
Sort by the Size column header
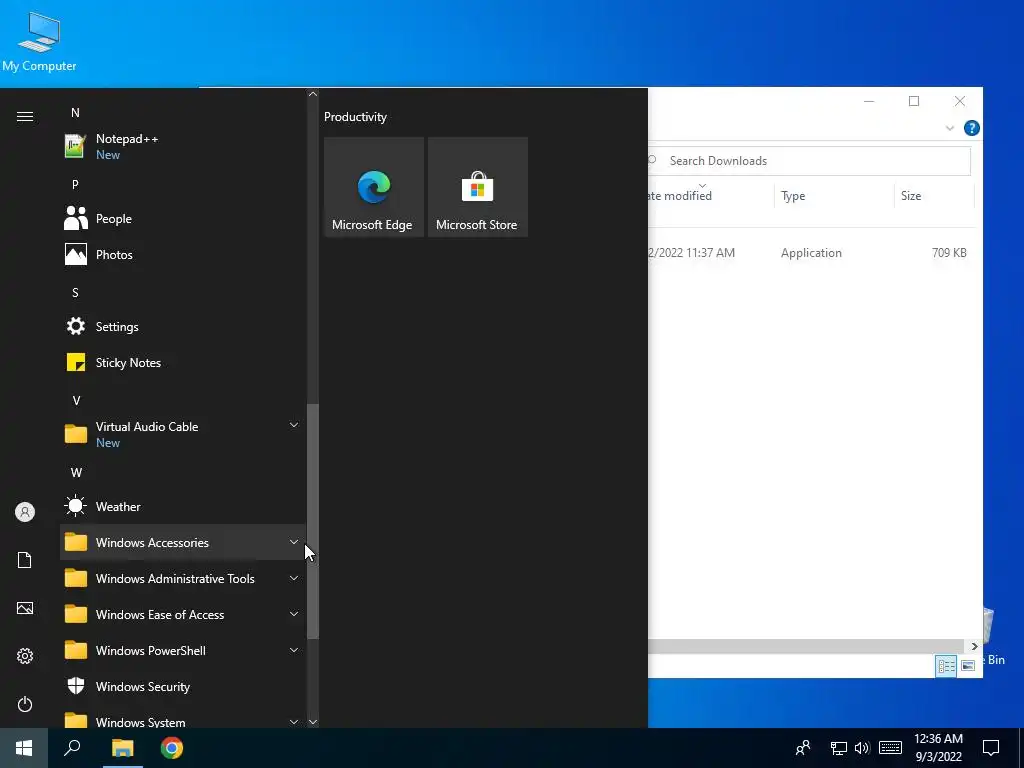pos(934,196)
